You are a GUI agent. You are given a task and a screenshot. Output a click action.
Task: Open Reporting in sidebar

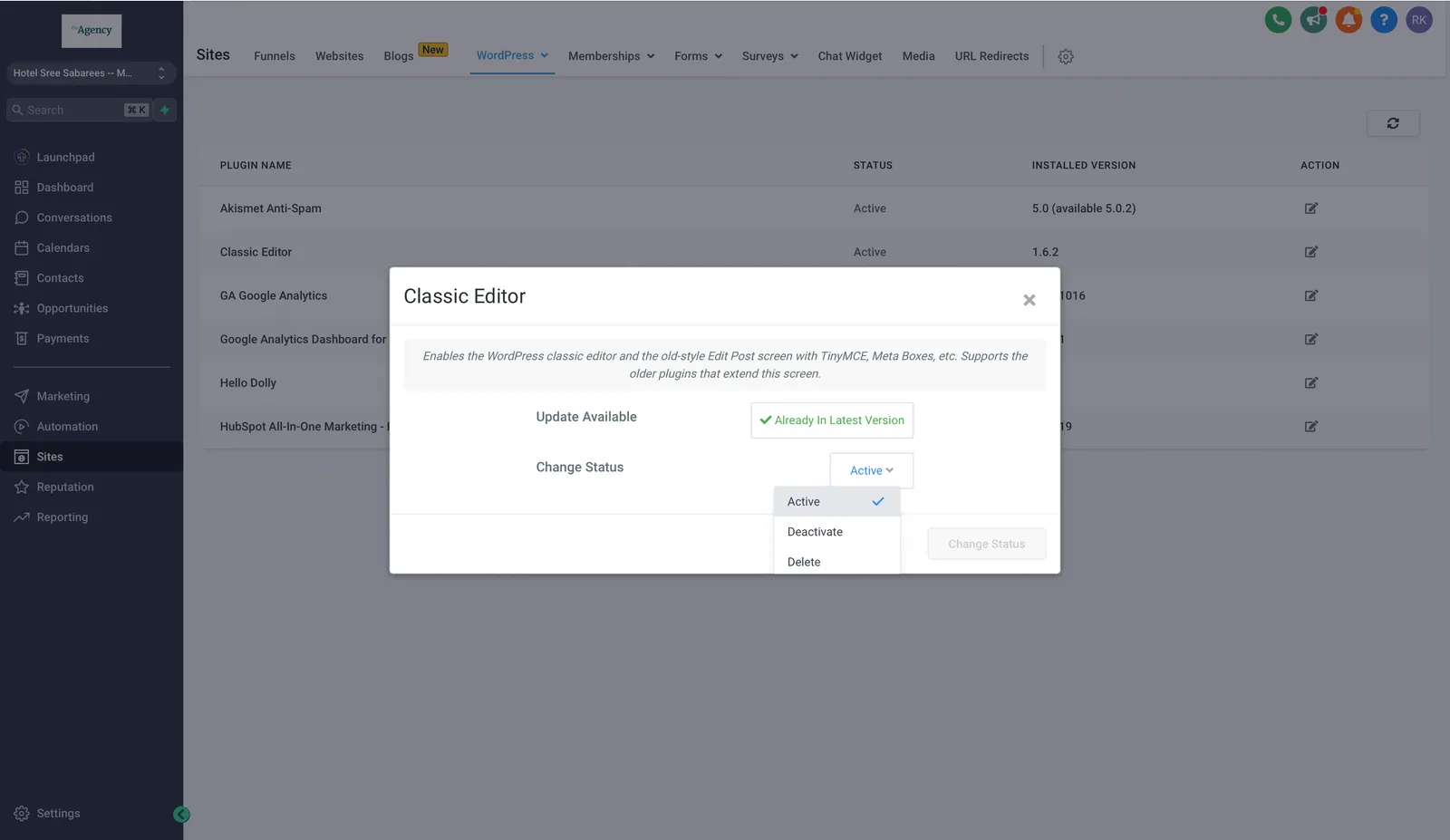click(62, 517)
